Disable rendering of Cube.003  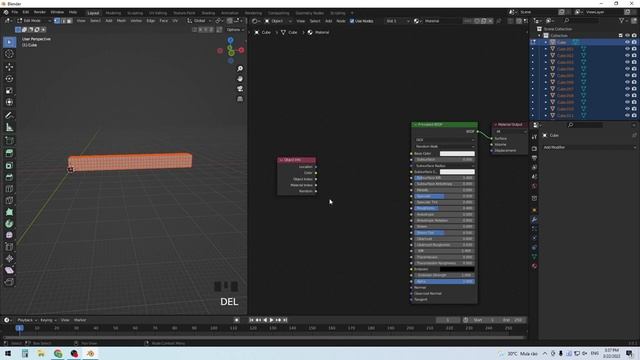634,62
